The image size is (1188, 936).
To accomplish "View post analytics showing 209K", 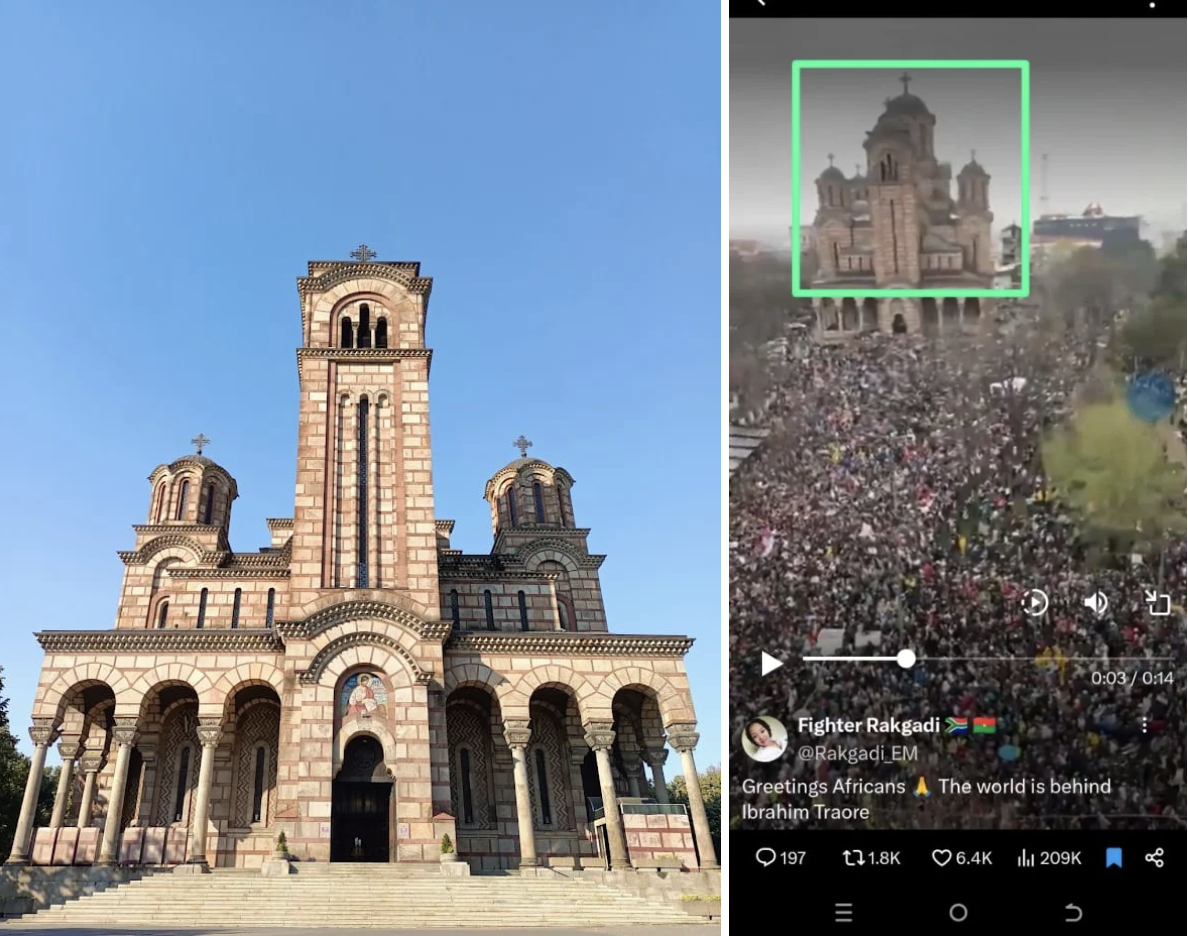I will pos(1049,858).
